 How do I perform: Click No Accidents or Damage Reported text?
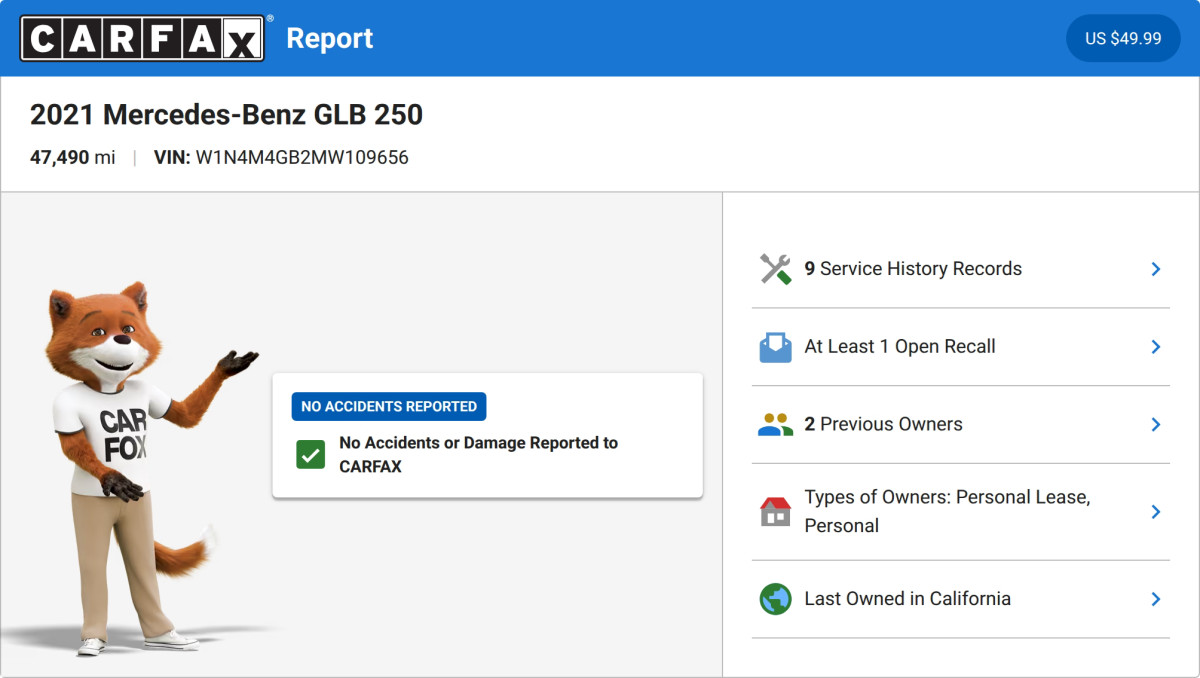coord(478,455)
